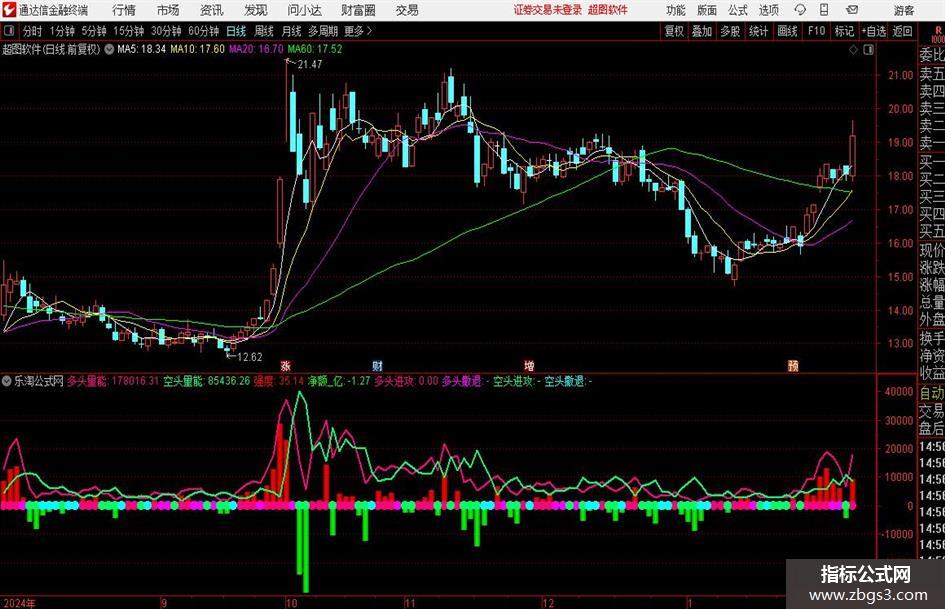
Task: Click the 复权 toolbar button
Action: point(674,31)
